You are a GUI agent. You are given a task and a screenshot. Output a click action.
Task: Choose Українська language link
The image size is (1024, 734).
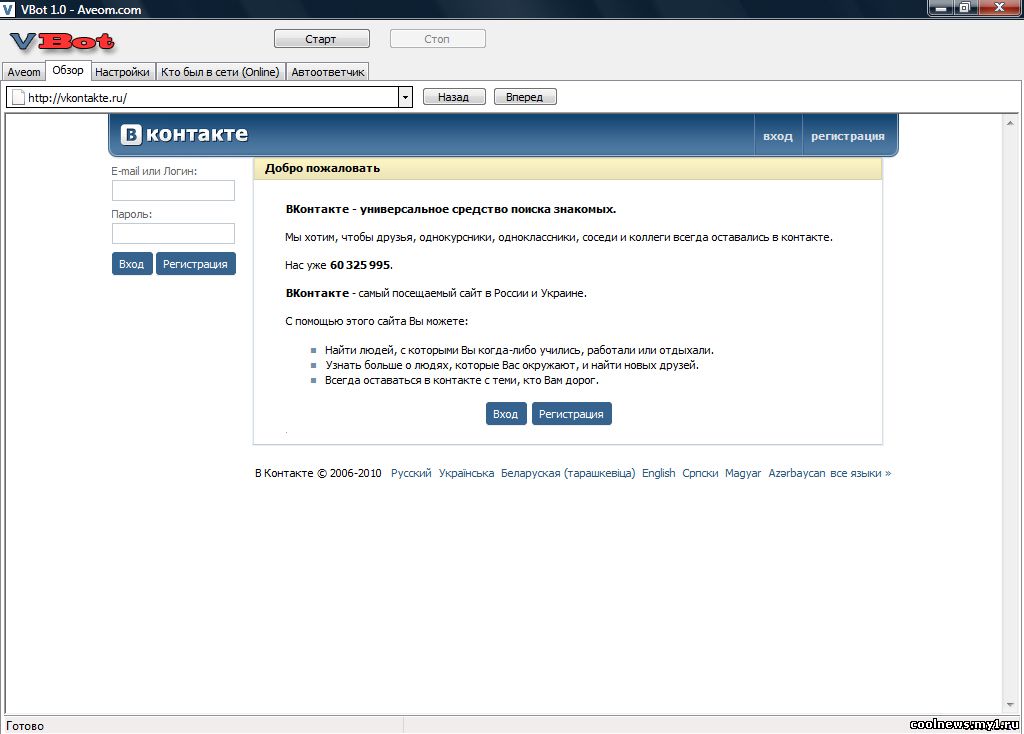click(x=466, y=473)
